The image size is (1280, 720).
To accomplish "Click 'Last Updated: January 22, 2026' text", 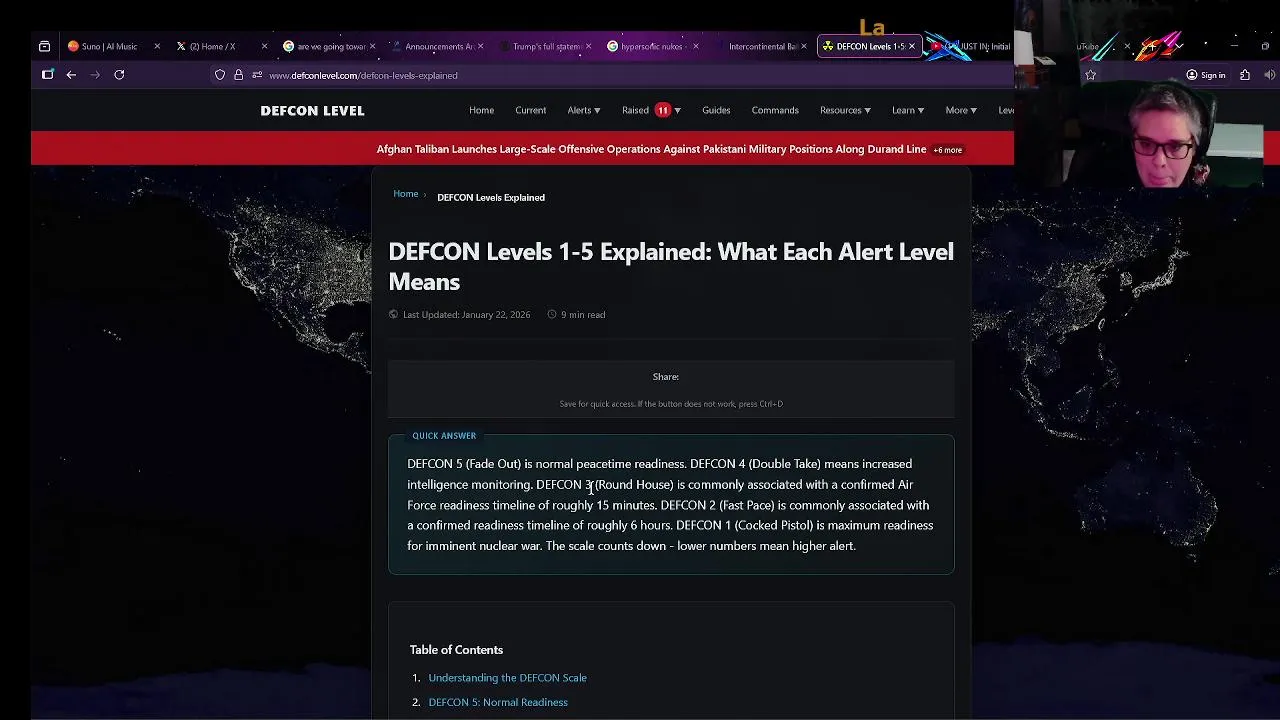I will (x=466, y=315).
